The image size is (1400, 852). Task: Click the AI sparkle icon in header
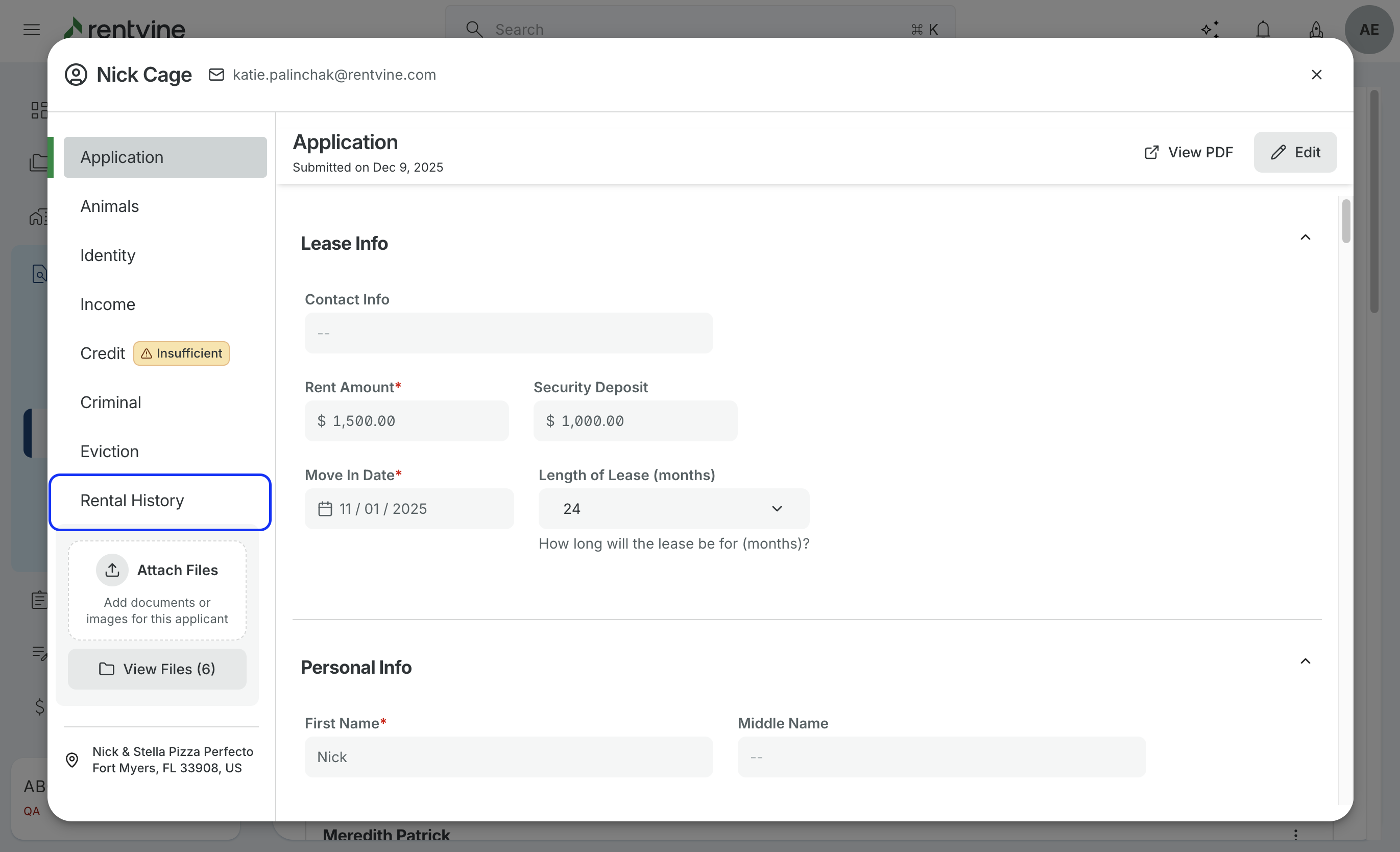(1210, 29)
